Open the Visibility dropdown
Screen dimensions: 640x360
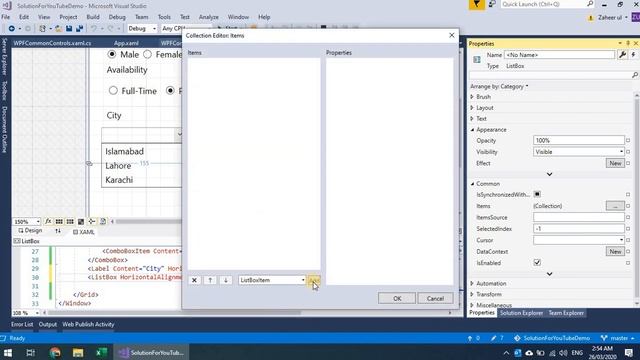pos(579,152)
